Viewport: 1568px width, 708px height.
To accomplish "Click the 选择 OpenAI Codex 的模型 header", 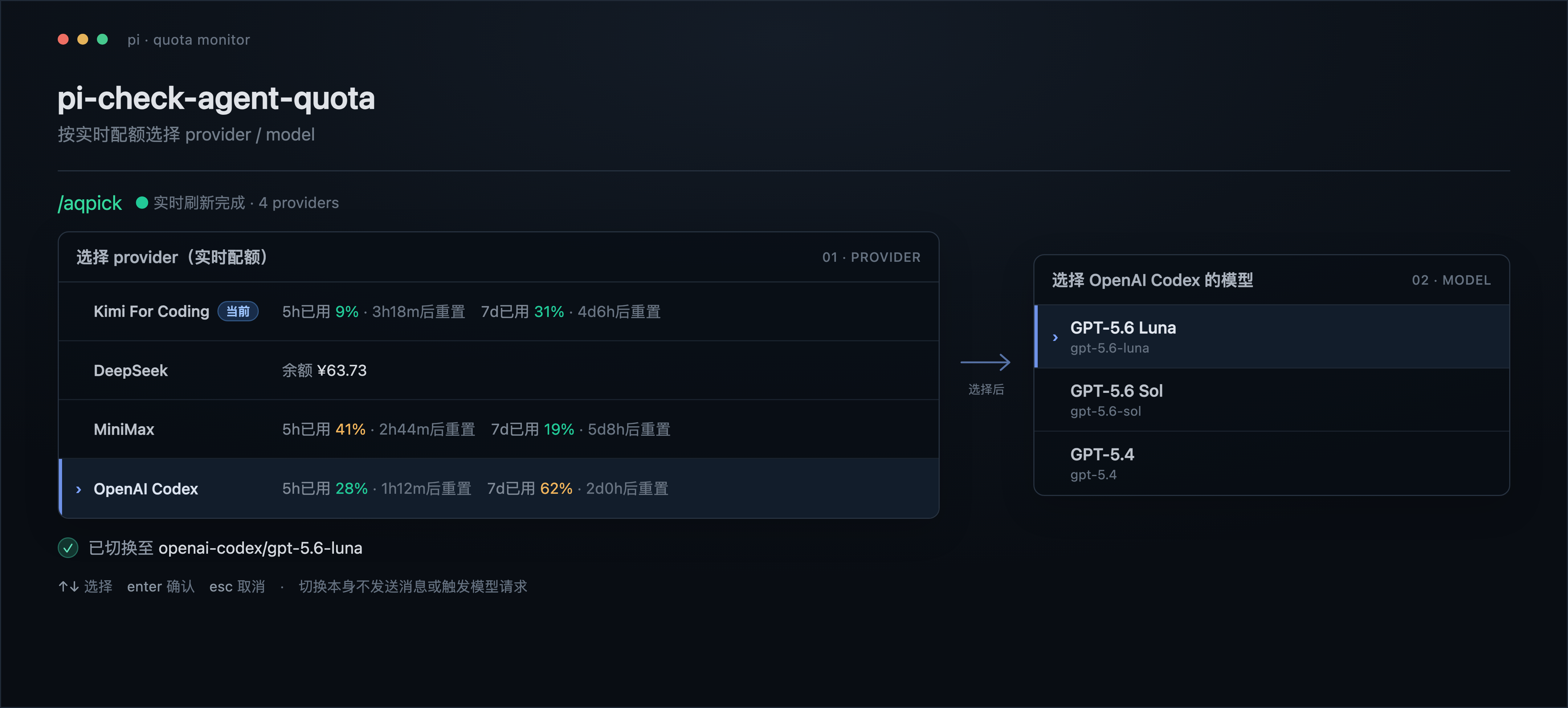I will pos(1152,280).
